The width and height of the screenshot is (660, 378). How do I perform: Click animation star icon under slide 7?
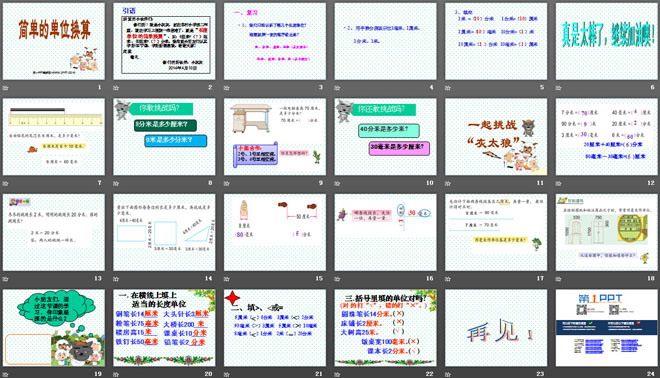point(5,184)
